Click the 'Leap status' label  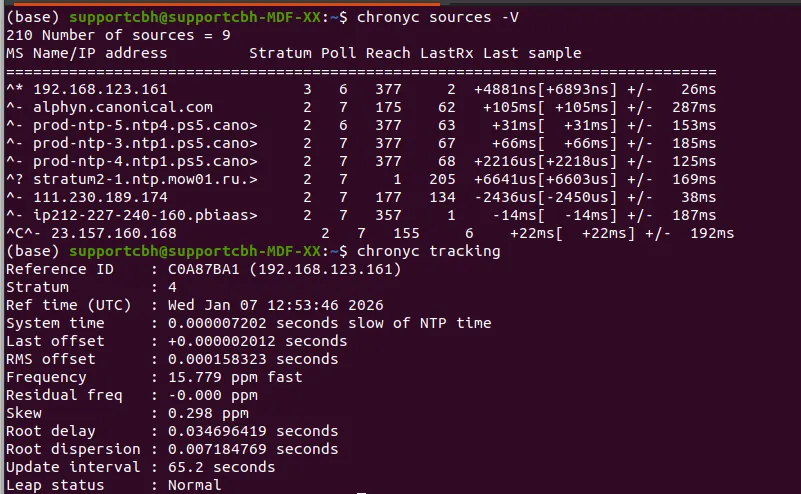click(x=55, y=485)
